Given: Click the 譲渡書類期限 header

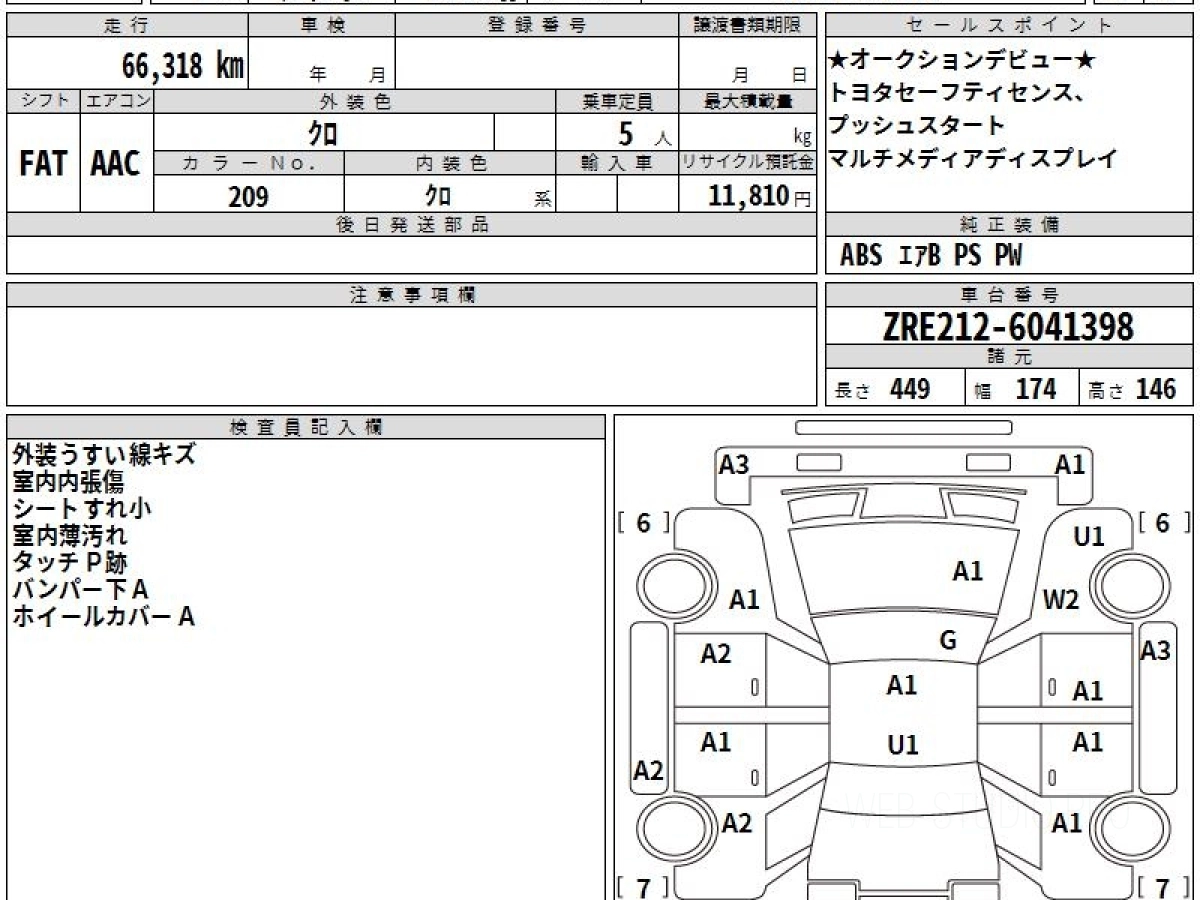Looking at the screenshot, I should click(747, 26).
